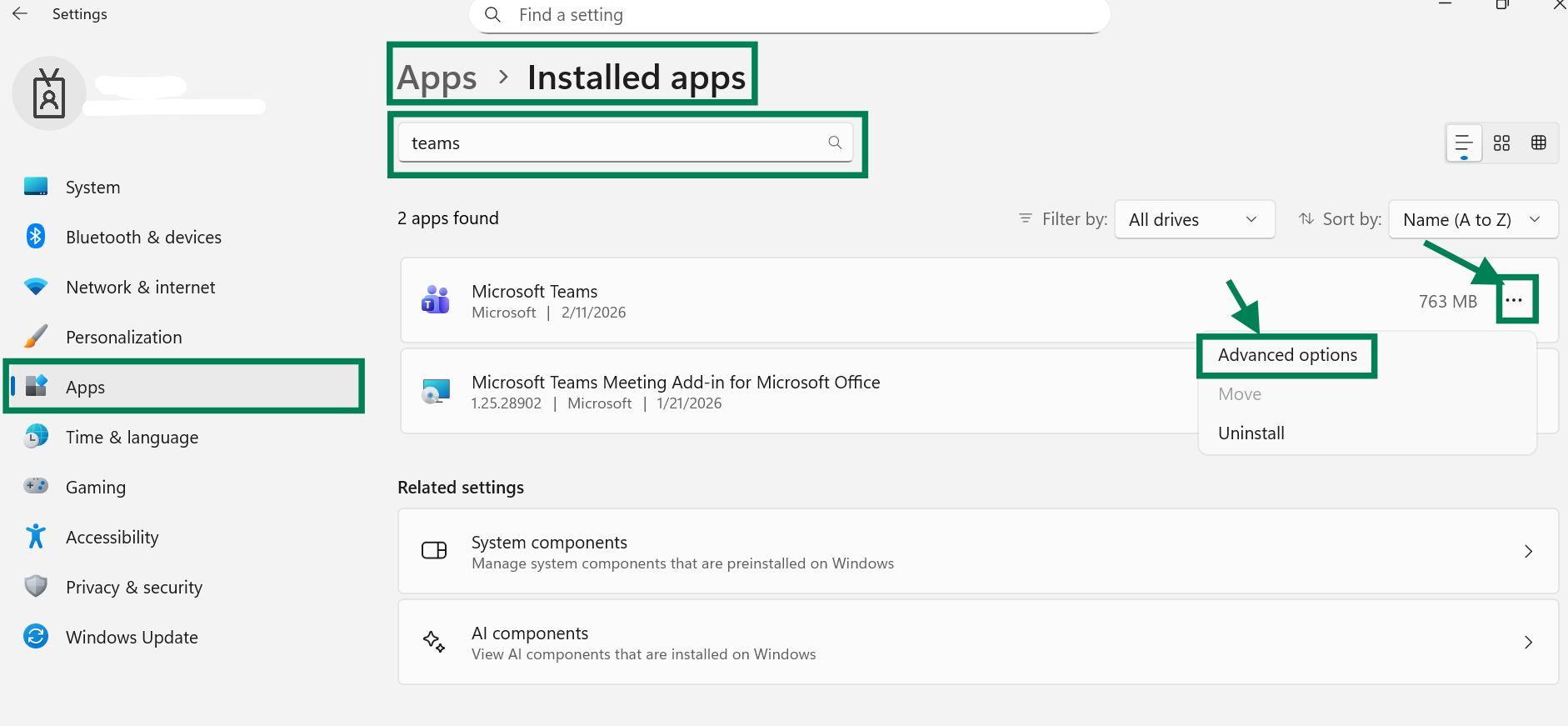Click the back arrow in Settings
1568x726 pixels.
(20, 14)
